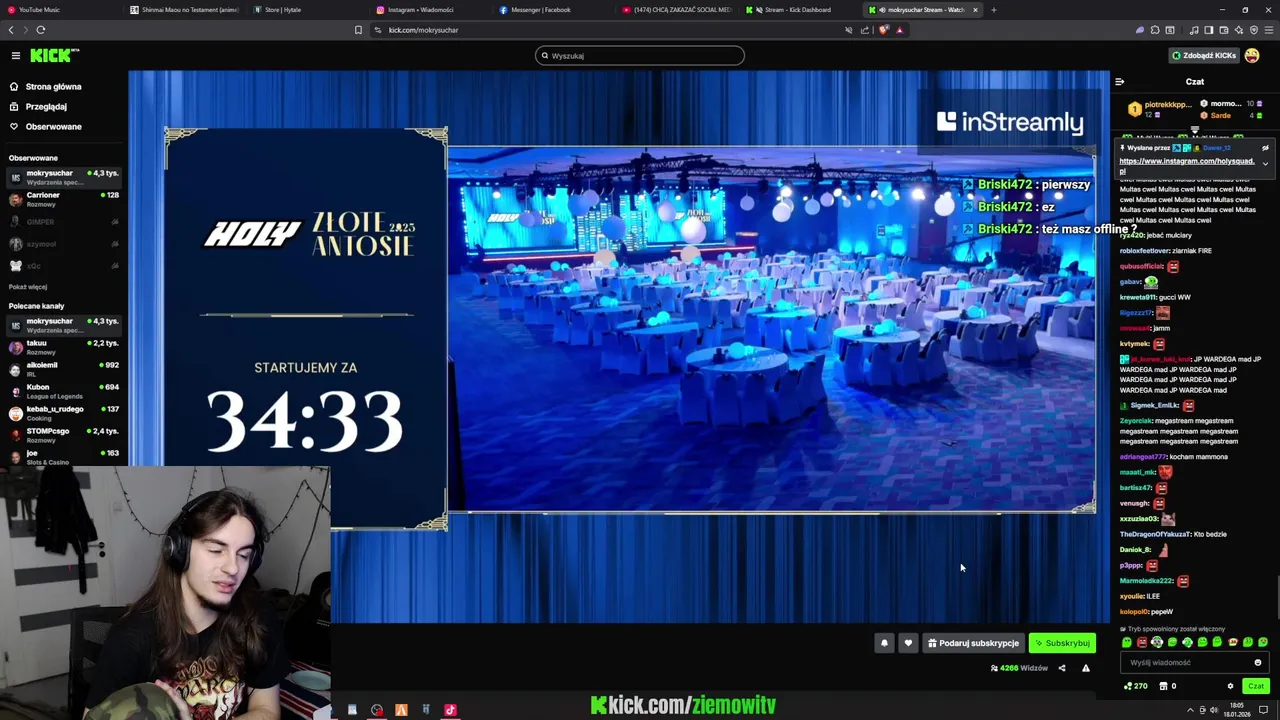Expand the pinned message chevron

pos(1265,164)
